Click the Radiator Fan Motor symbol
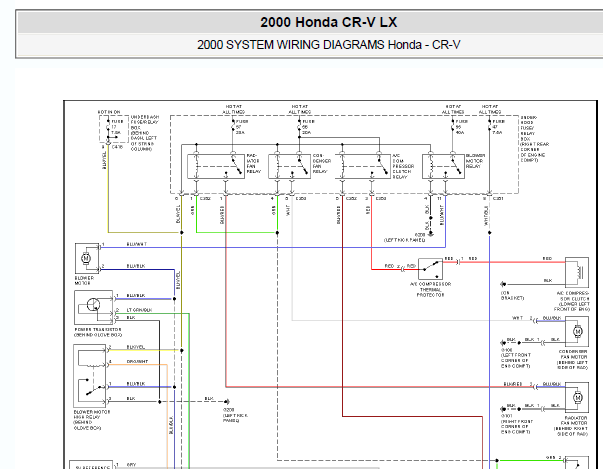 tap(576, 397)
